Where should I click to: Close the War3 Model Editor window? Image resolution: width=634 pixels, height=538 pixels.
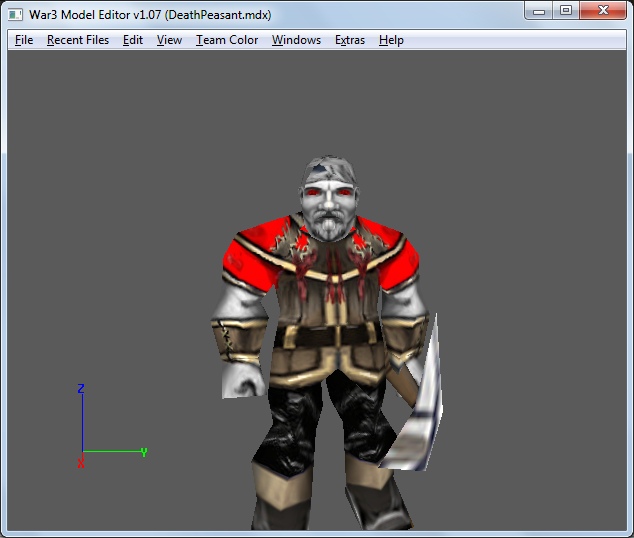pos(603,11)
